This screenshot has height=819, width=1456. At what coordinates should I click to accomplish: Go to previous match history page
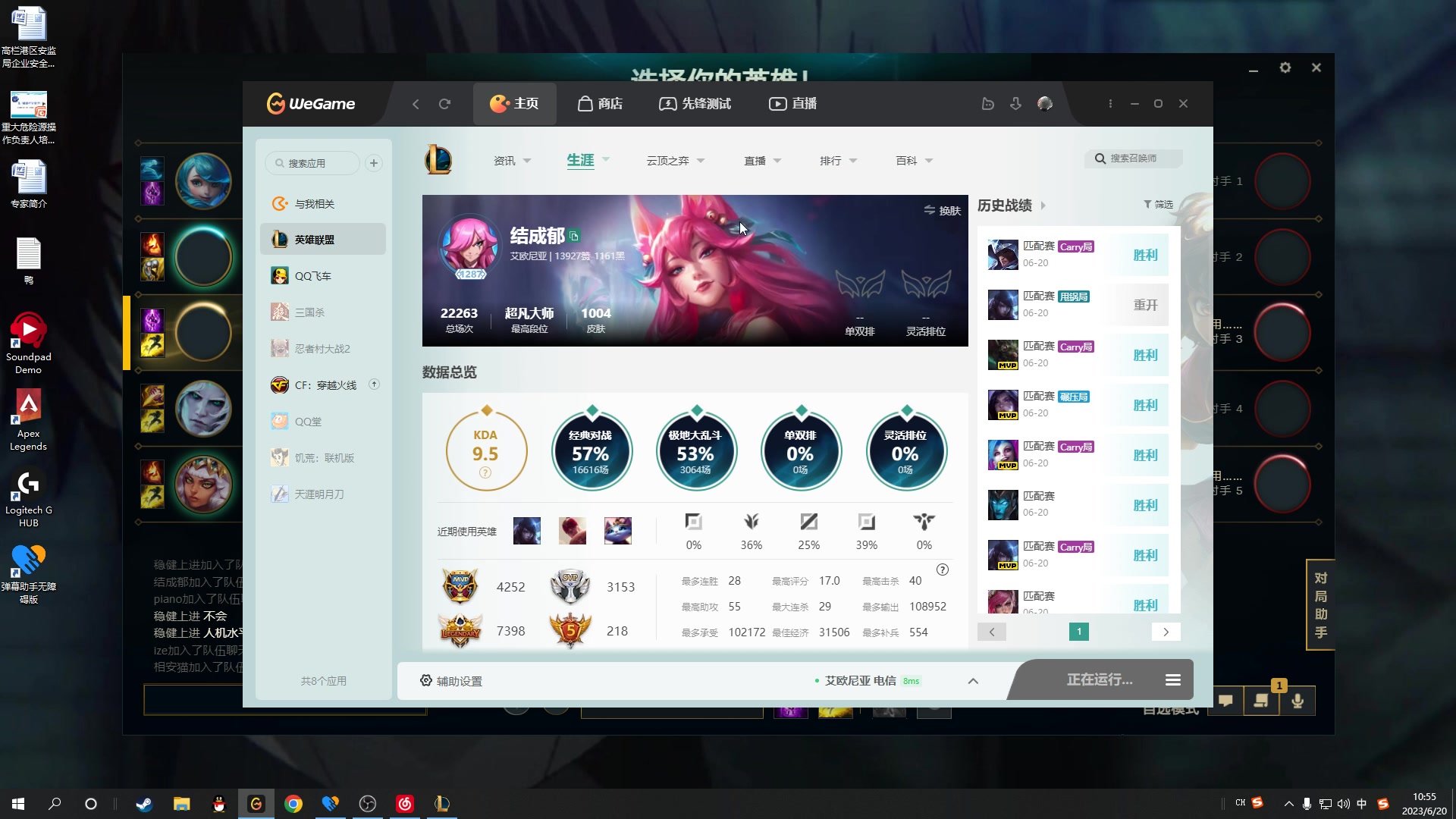pyautogui.click(x=992, y=632)
